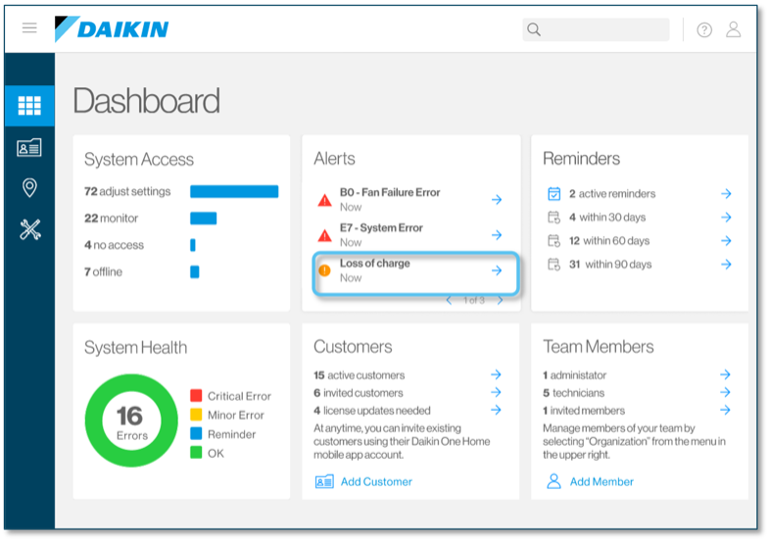
Task: Open arrow for 15 active customers
Action: pyautogui.click(x=496, y=375)
